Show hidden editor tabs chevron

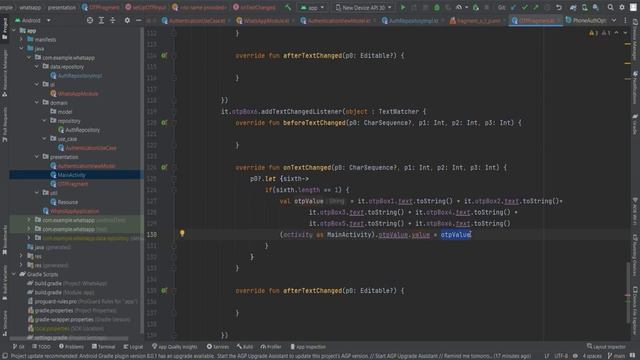614,20
